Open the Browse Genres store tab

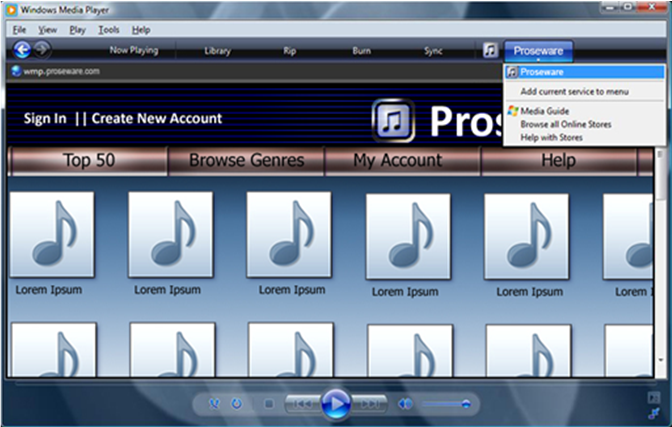click(x=246, y=160)
